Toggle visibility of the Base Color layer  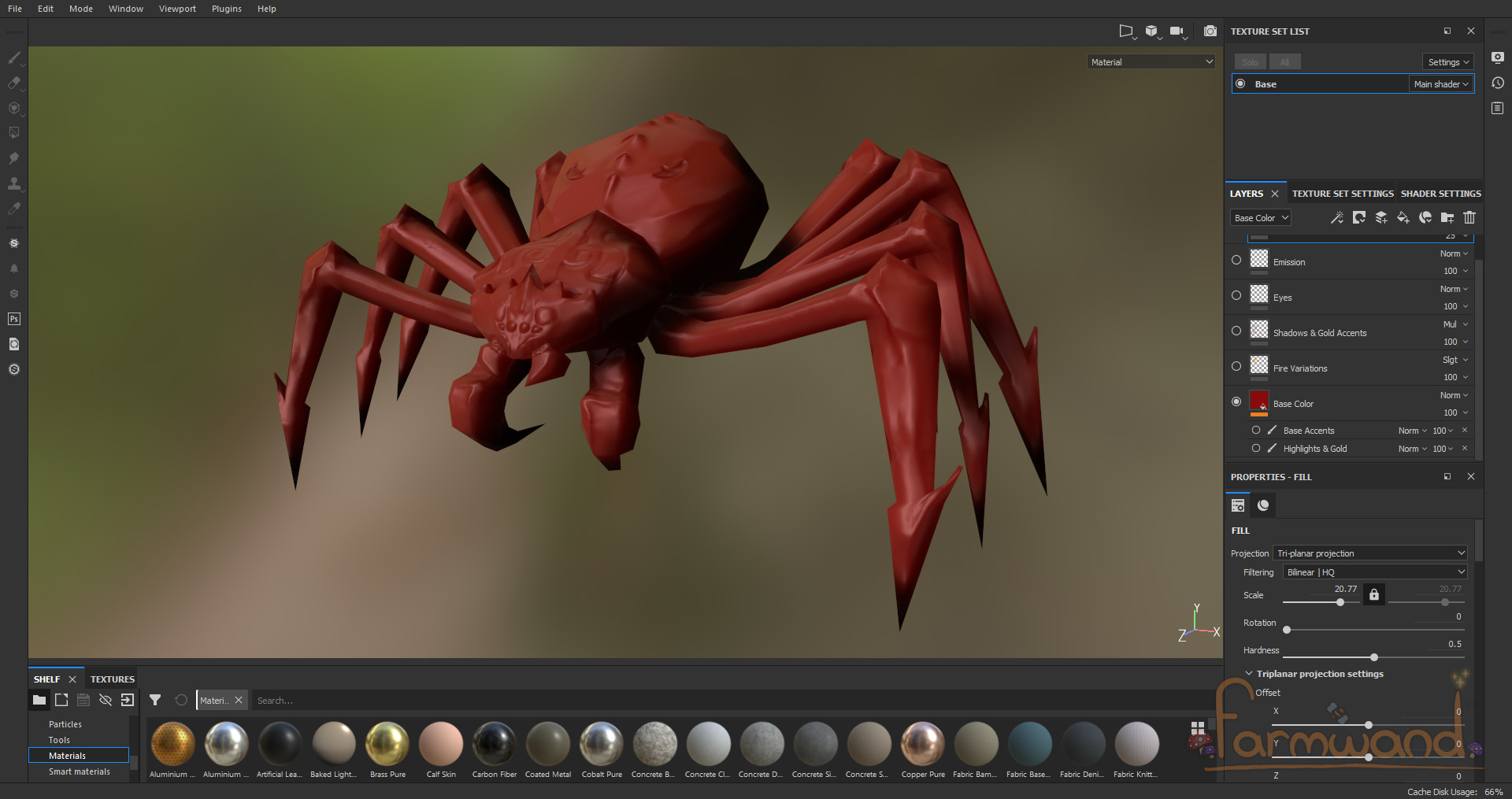[x=1236, y=401]
